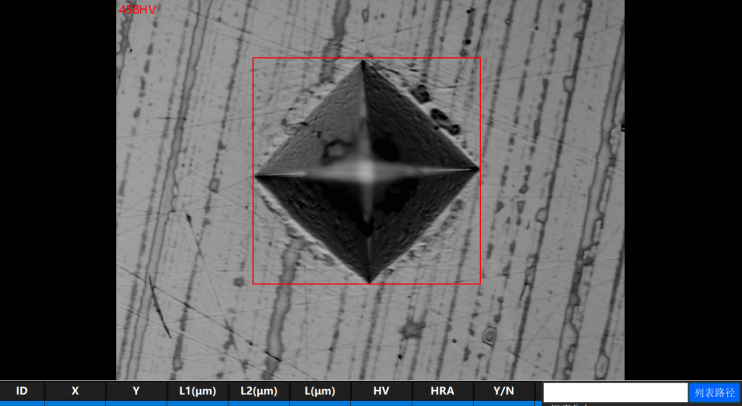Screen dimensions: 742x406
Task: Select the X column header
Action: (x=75, y=391)
